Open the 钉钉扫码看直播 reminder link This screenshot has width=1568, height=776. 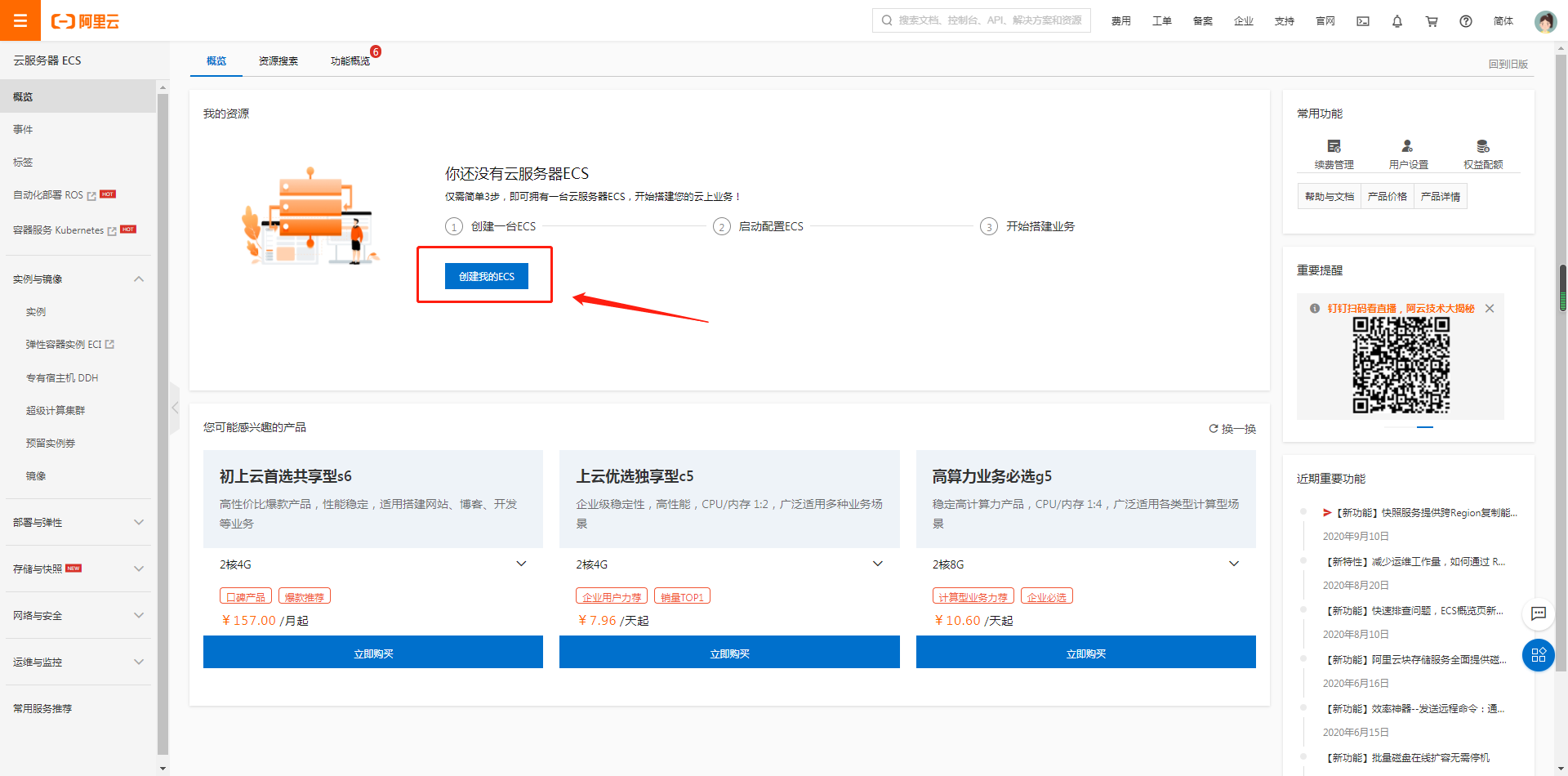click(x=1401, y=309)
